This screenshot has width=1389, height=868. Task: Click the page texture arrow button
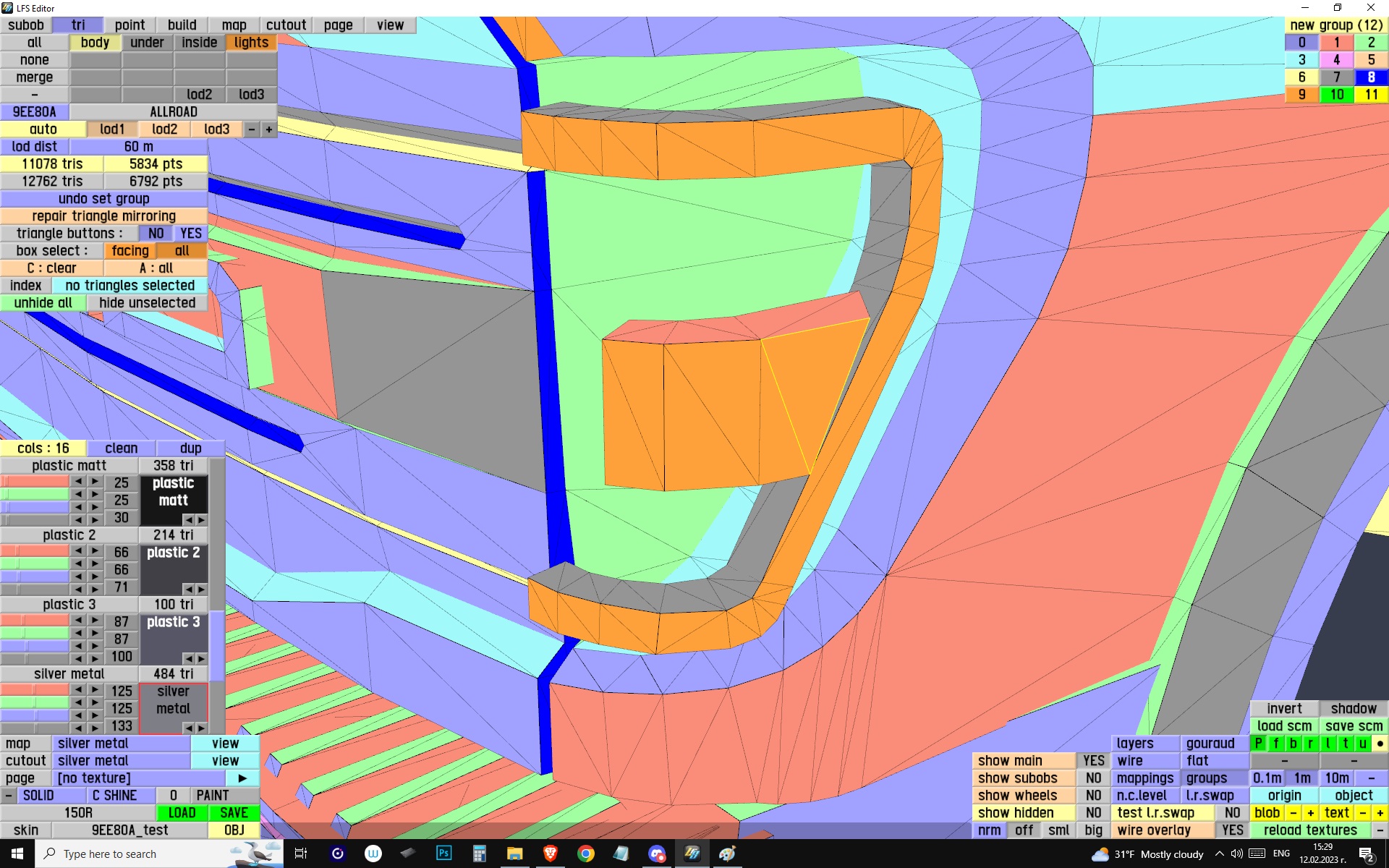click(x=242, y=778)
